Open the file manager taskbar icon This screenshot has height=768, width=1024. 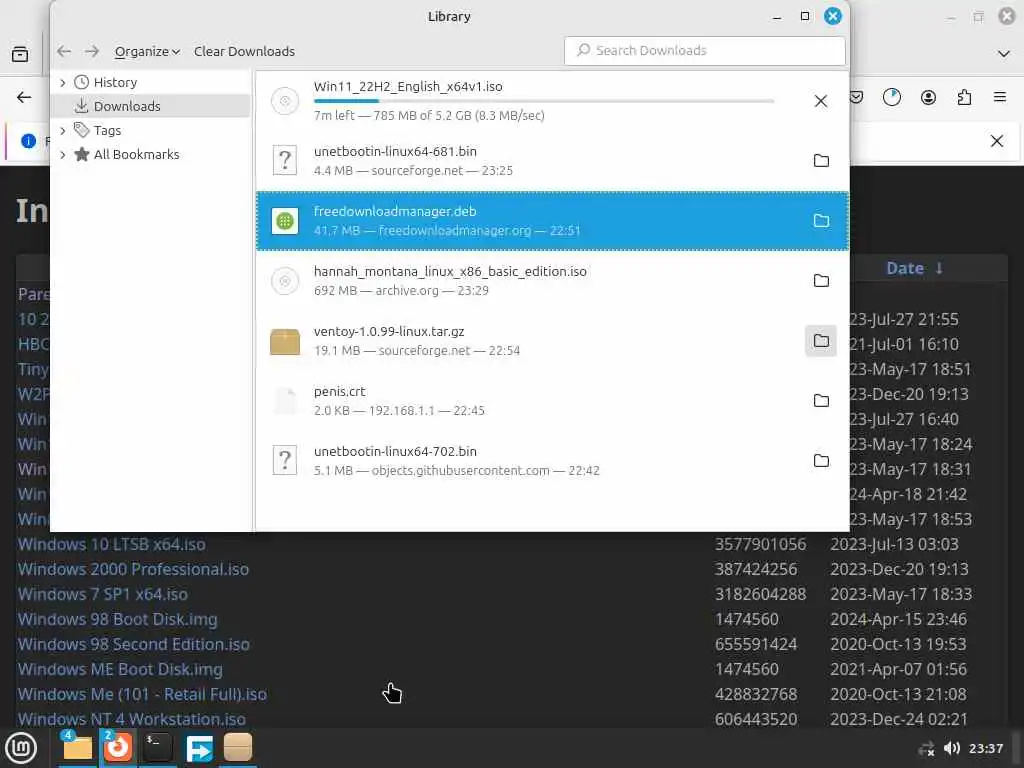(x=77, y=748)
